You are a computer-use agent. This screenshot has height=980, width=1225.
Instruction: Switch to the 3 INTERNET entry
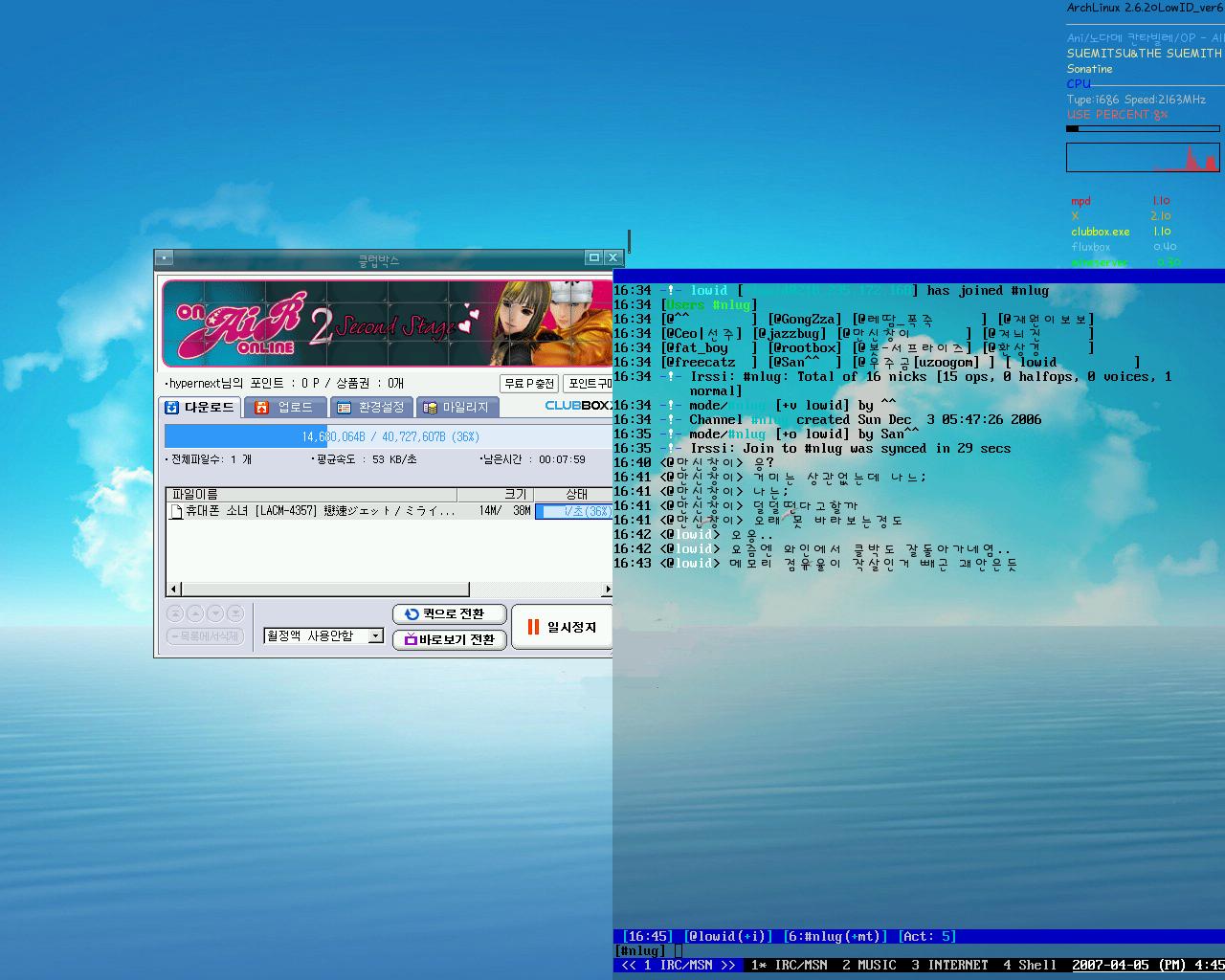[x=949, y=965]
